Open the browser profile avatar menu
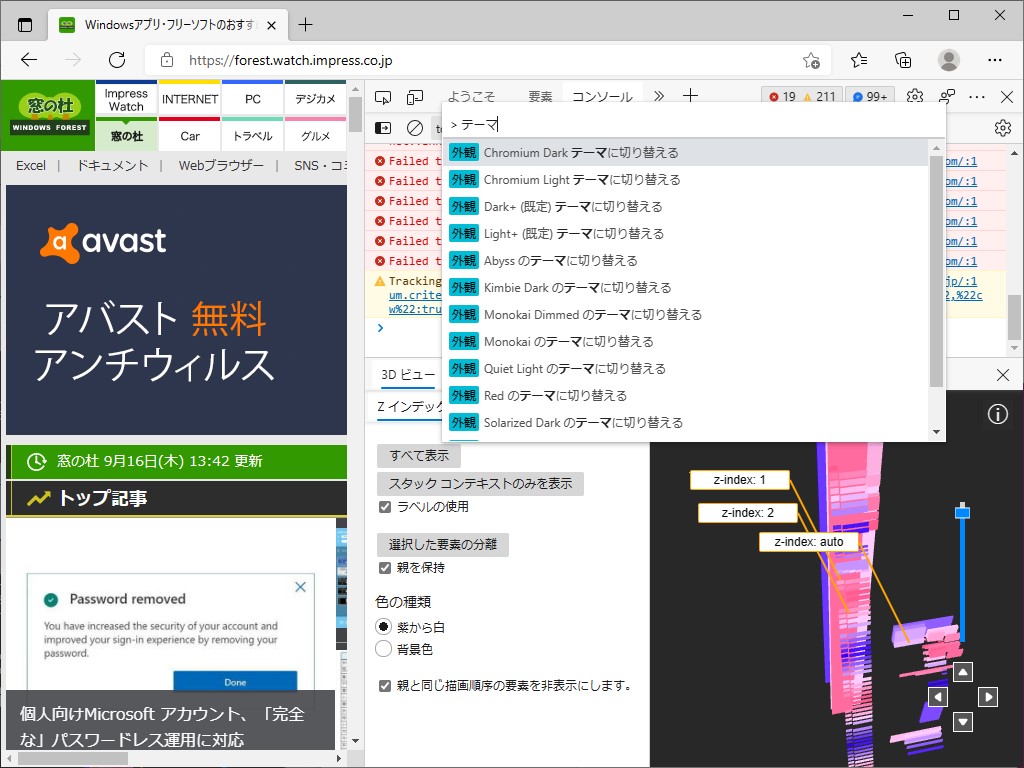The width and height of the screenshot is (1024, 768). (948, 60)
